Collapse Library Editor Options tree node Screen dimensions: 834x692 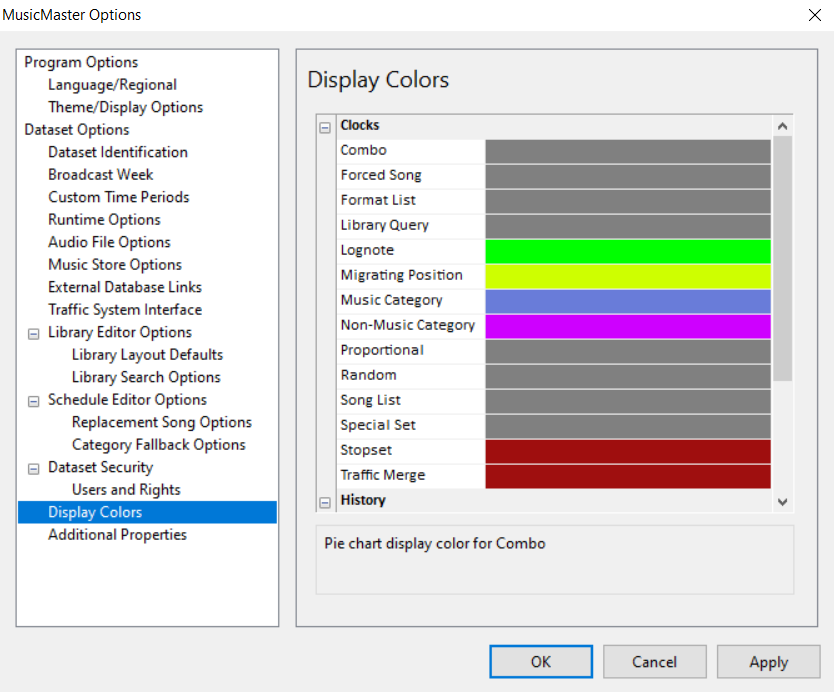34,333
